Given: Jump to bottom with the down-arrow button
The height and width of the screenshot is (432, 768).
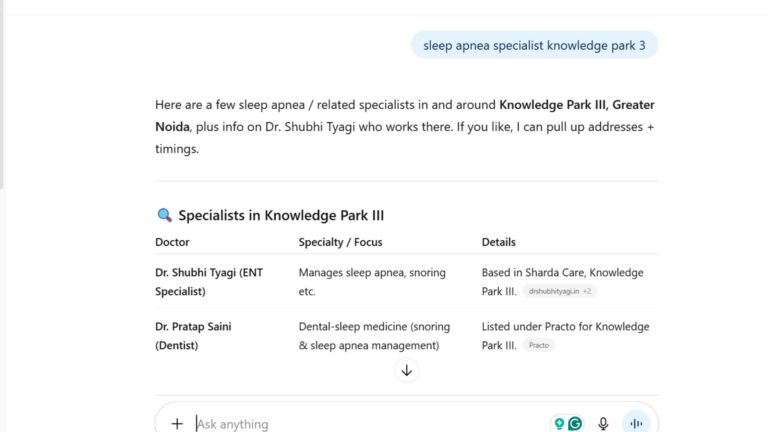Looking at the screenshot, I should tap(406, 370).
